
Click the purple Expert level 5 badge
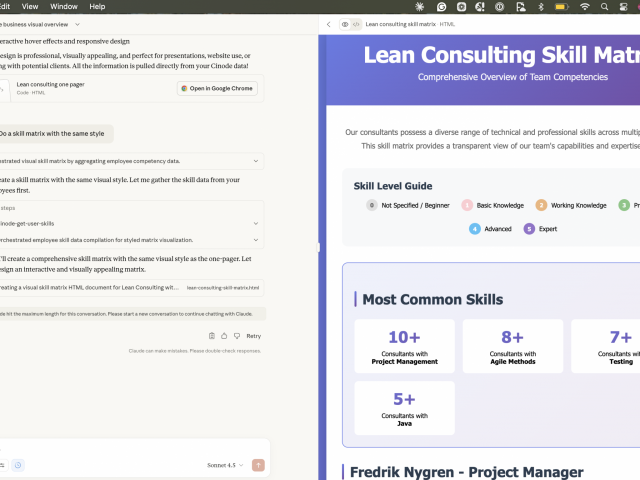click(x=529, y=229)
